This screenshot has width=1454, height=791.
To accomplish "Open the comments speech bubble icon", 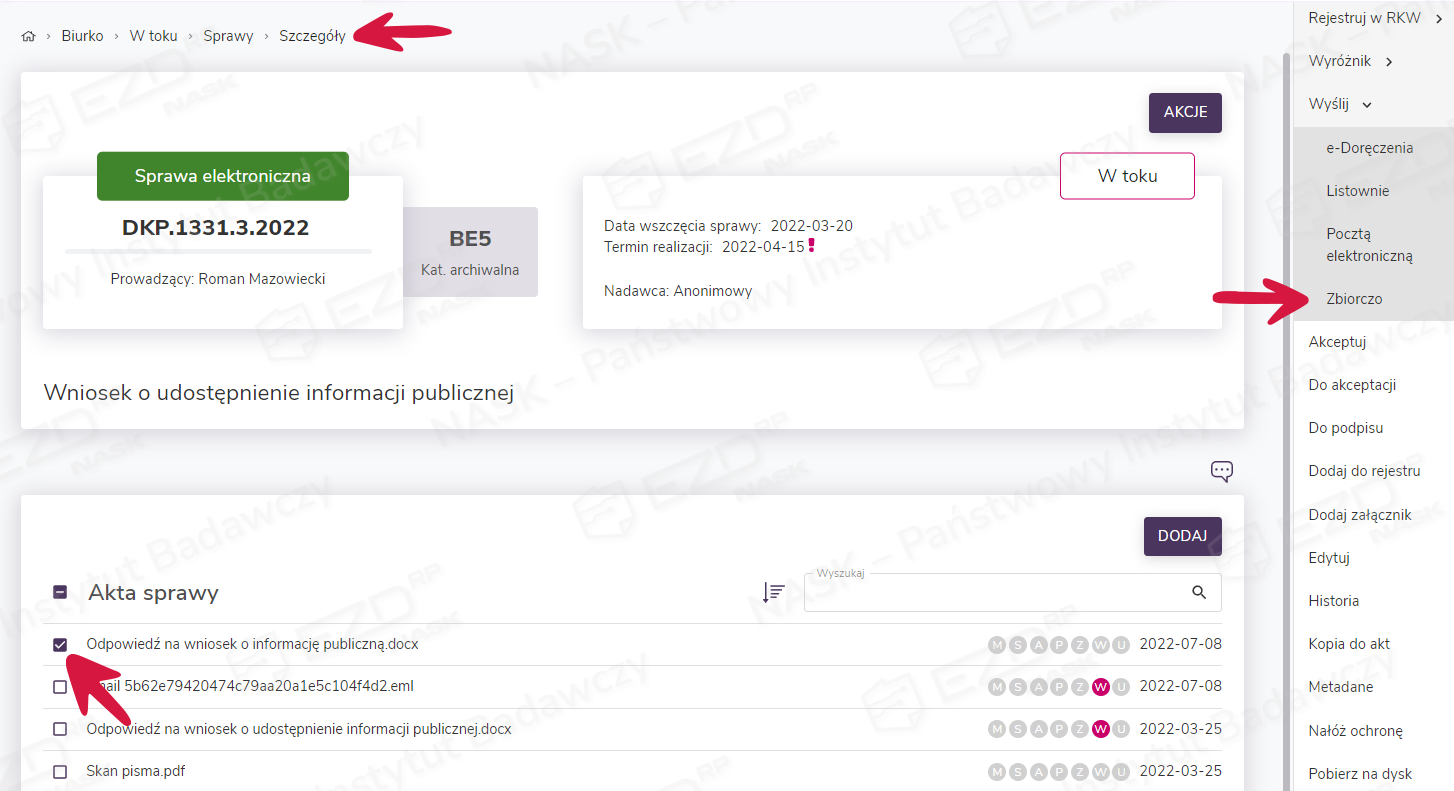I will [1221, 471].
